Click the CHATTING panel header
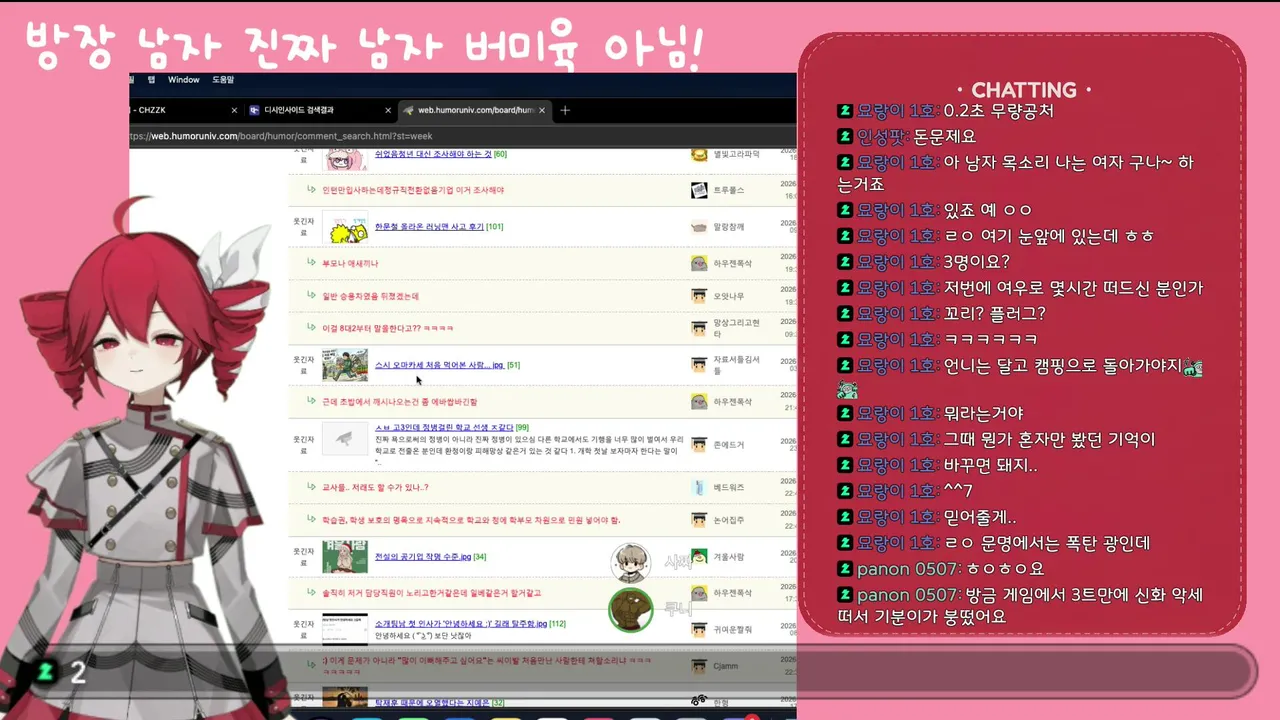1280x720 pixels. pyautogui.click(x=1024, y=89)
